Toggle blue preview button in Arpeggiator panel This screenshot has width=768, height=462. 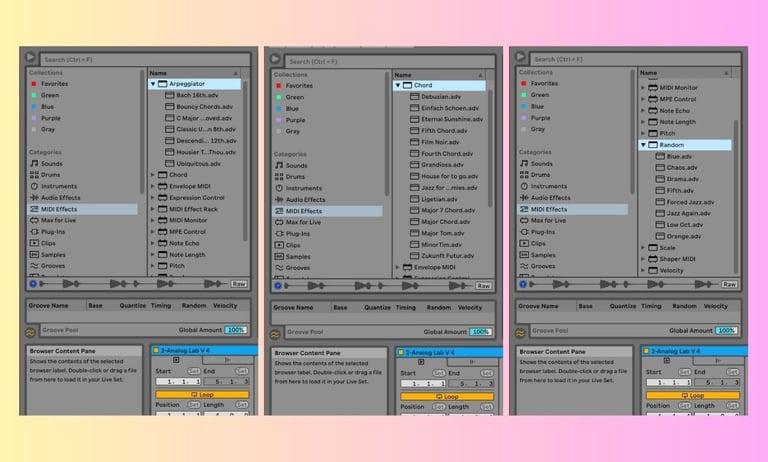pos(33,284)
